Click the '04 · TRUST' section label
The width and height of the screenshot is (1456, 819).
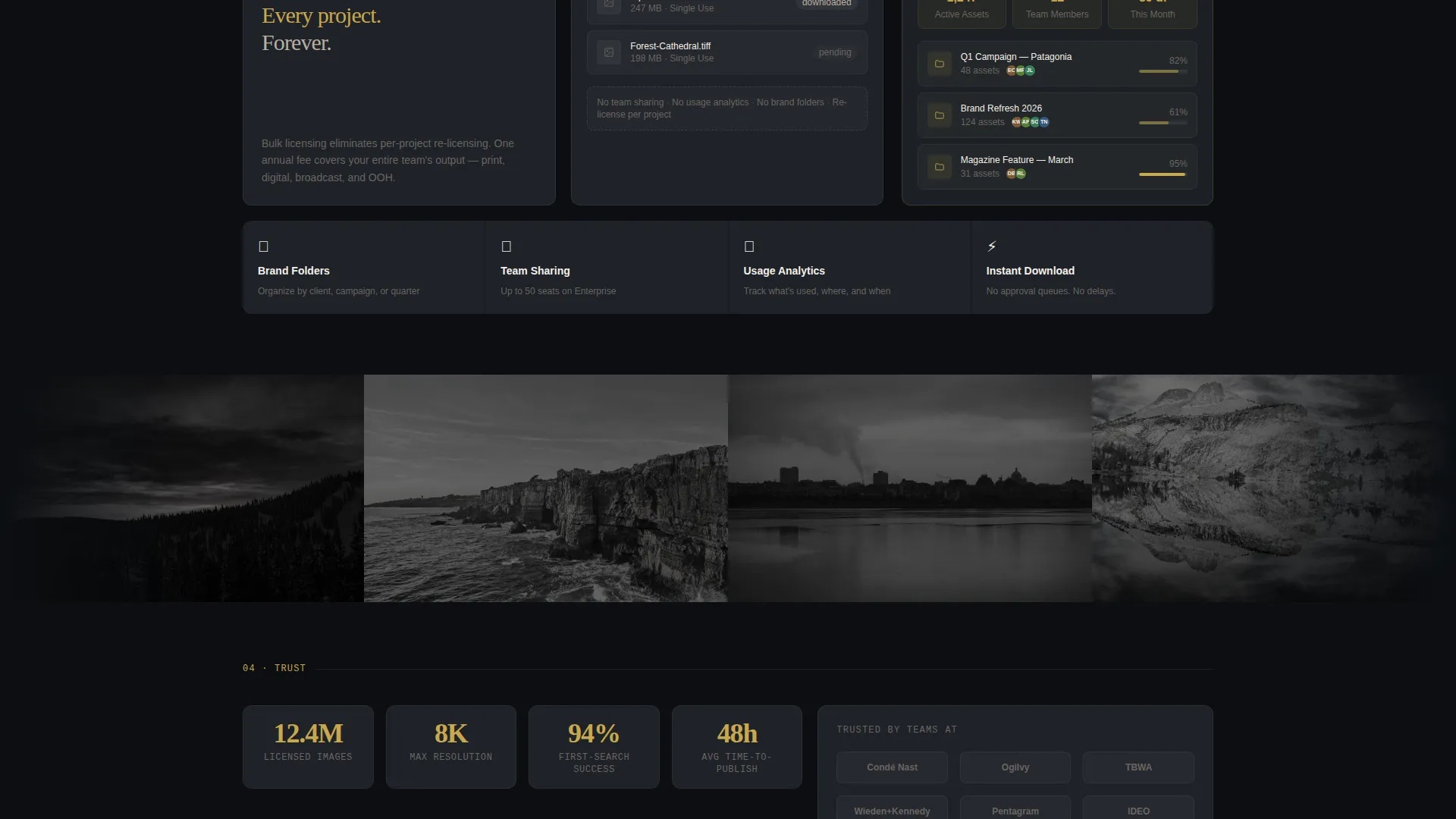tap(274, 668)
